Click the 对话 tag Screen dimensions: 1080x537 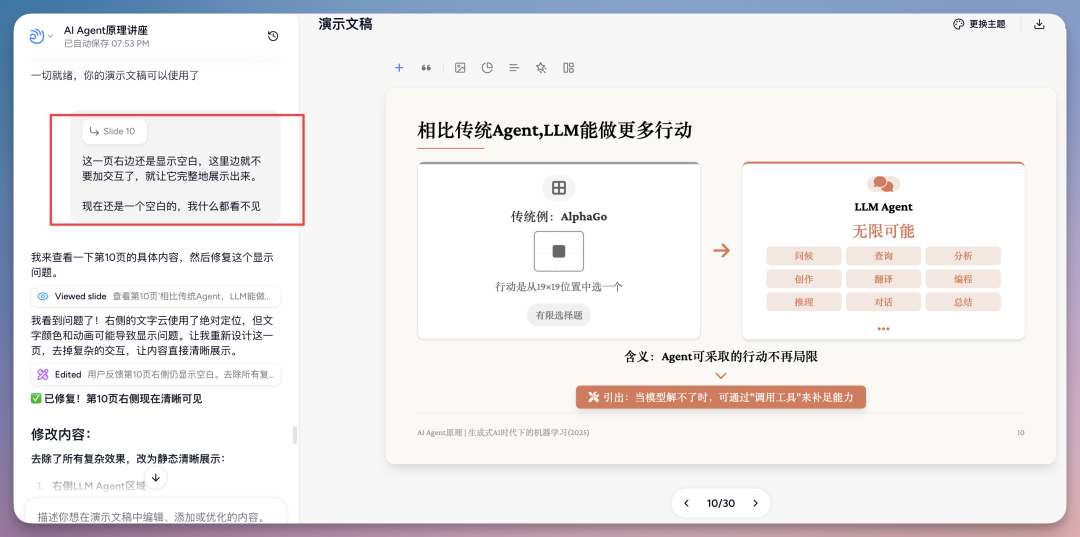(x=884, y=302)
